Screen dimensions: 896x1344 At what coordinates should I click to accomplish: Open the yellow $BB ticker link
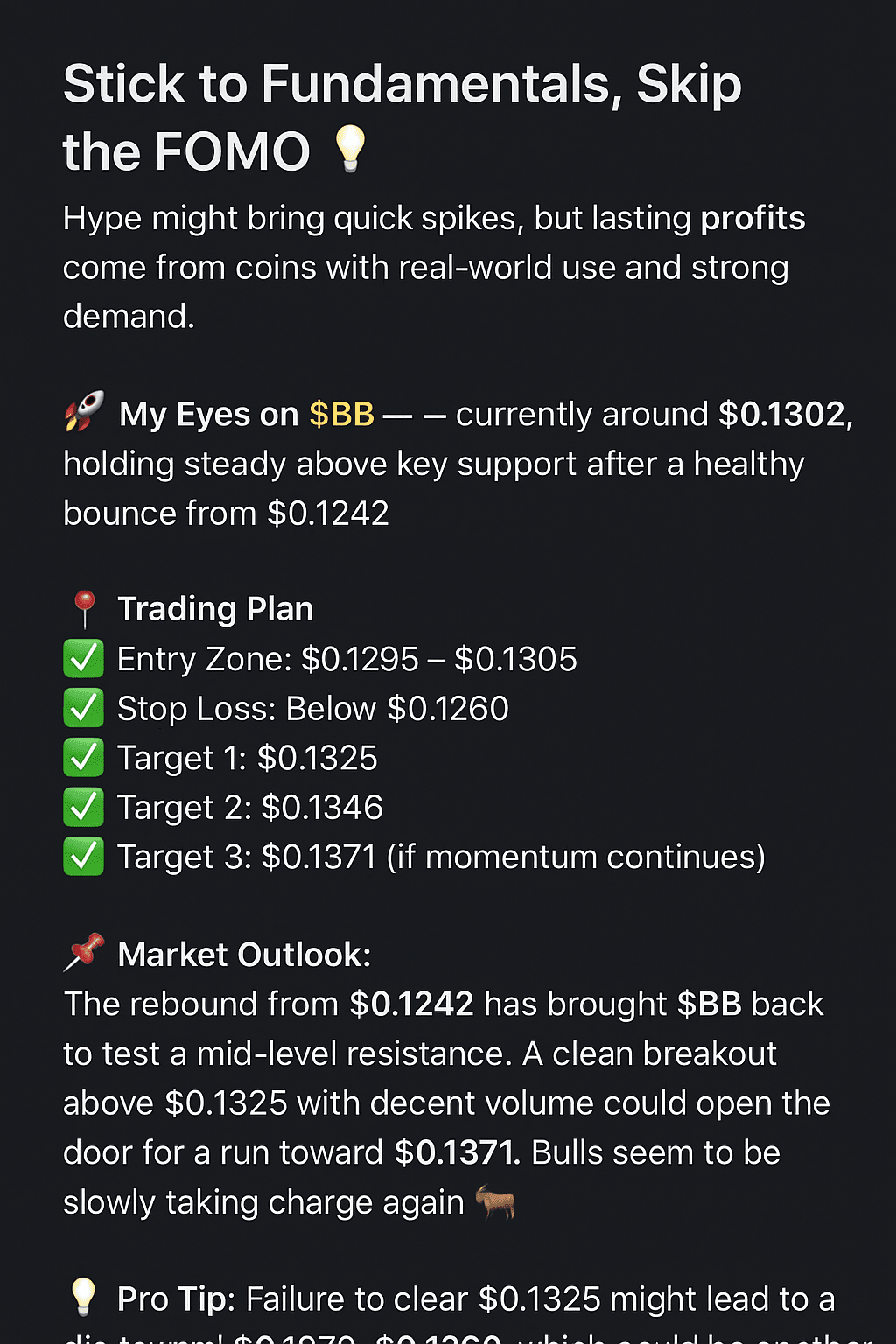click(x=341, y=415)
